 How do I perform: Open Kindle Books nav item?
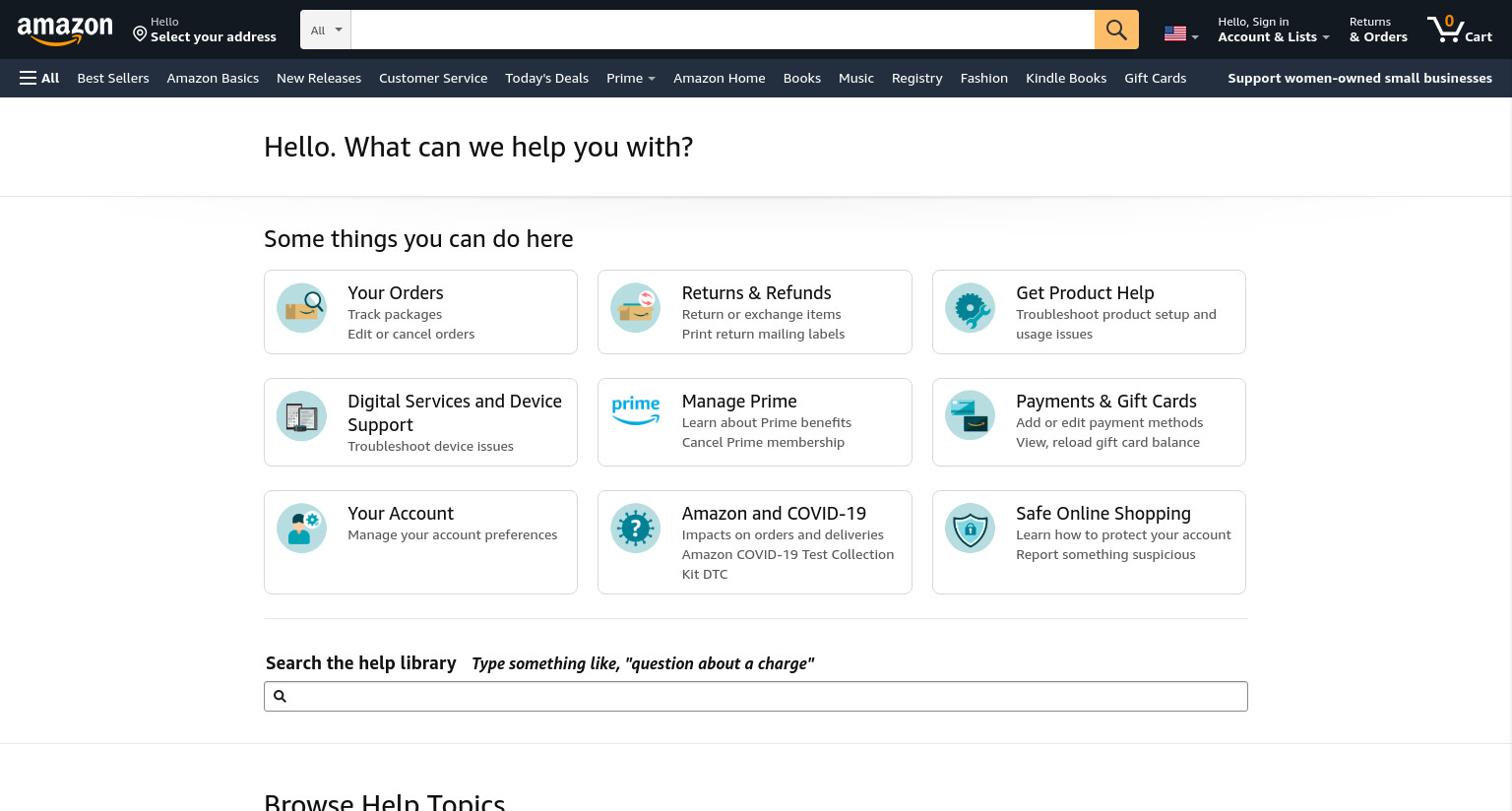pos(1066,78)
